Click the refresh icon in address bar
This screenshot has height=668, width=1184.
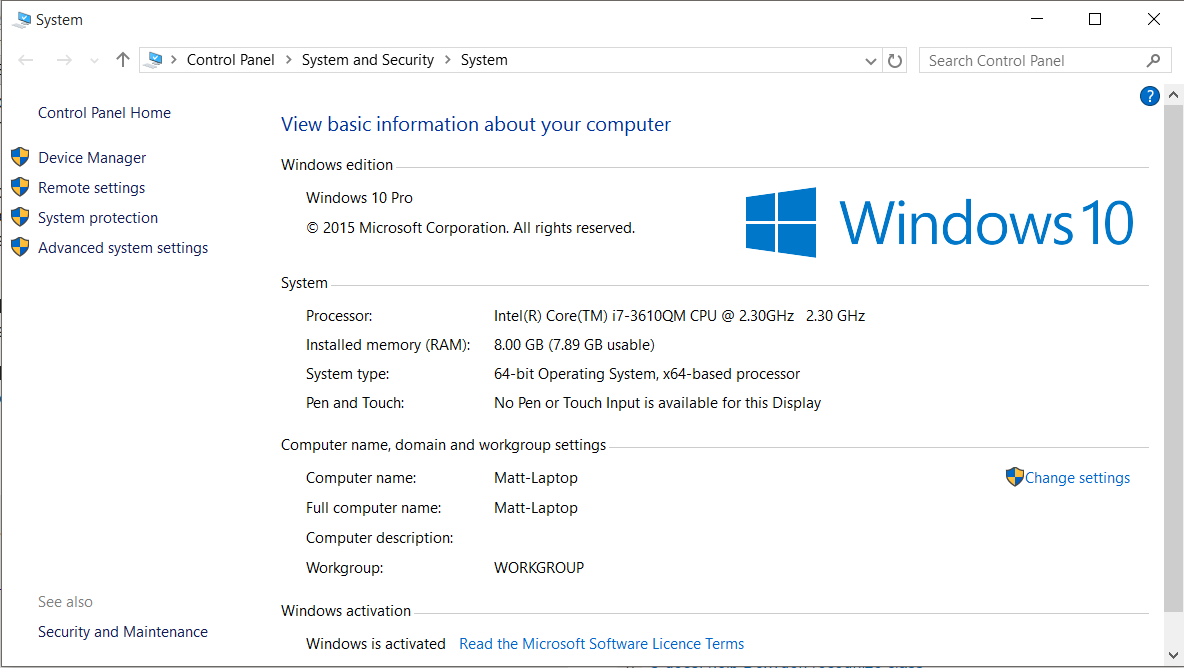pyautogui.click(x=895, y=61)
